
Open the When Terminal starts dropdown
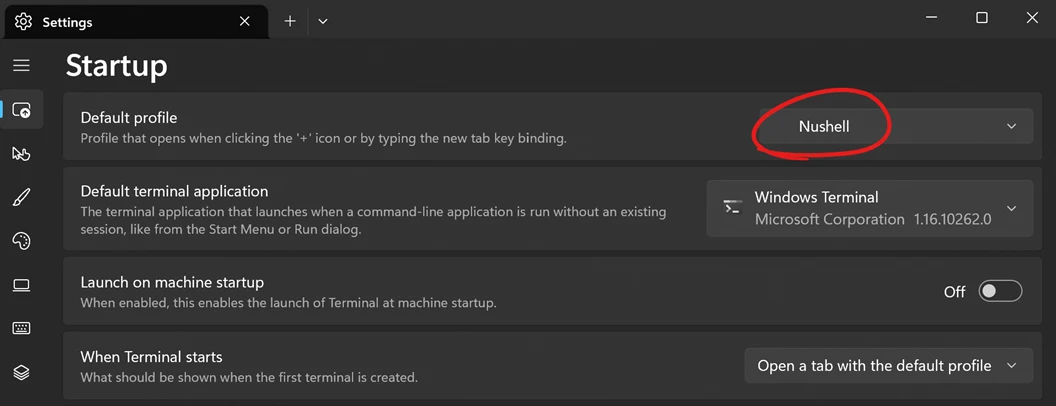point(888,366)
